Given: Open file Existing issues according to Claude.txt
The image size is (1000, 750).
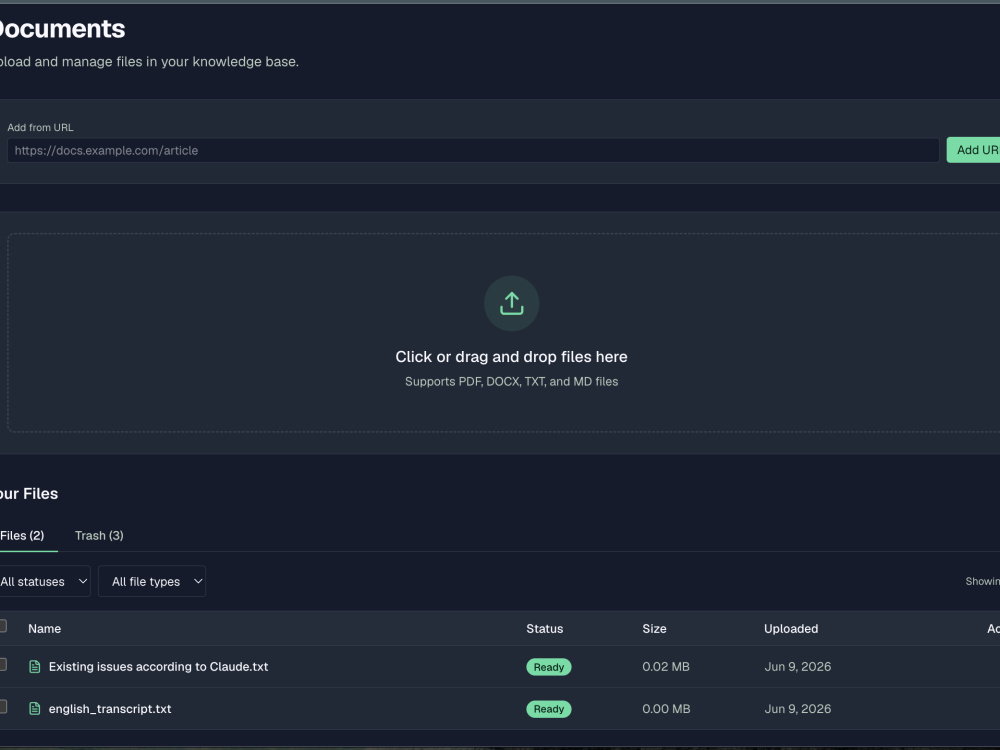Looking at the screenshot, I should click(x=158, y=666).
